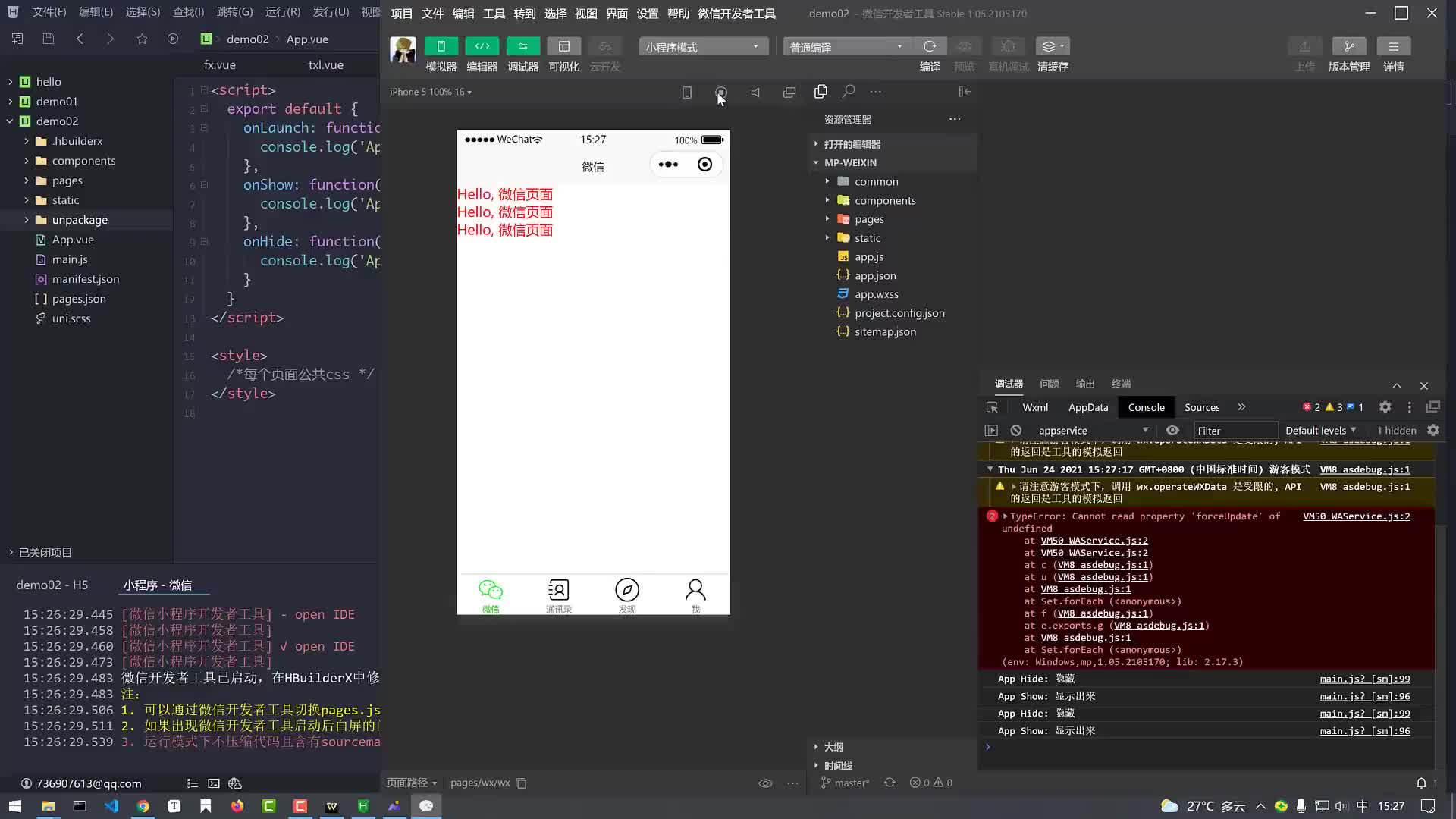
Task: Close the debugger panel with X
Action: pyautogui.click(x=1424, y=385)
